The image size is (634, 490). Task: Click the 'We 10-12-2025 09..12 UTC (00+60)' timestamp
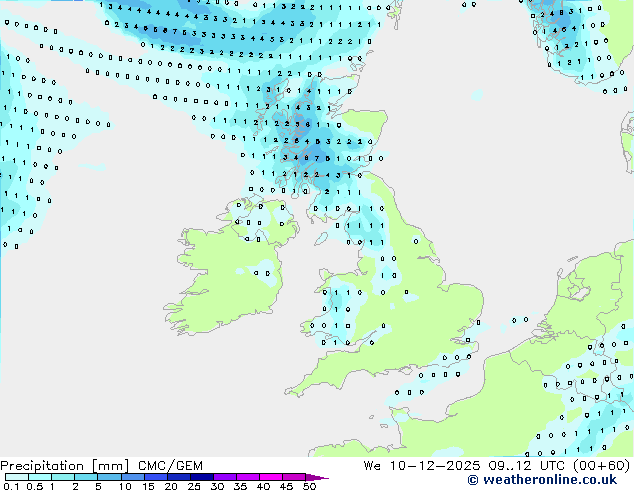497,466
